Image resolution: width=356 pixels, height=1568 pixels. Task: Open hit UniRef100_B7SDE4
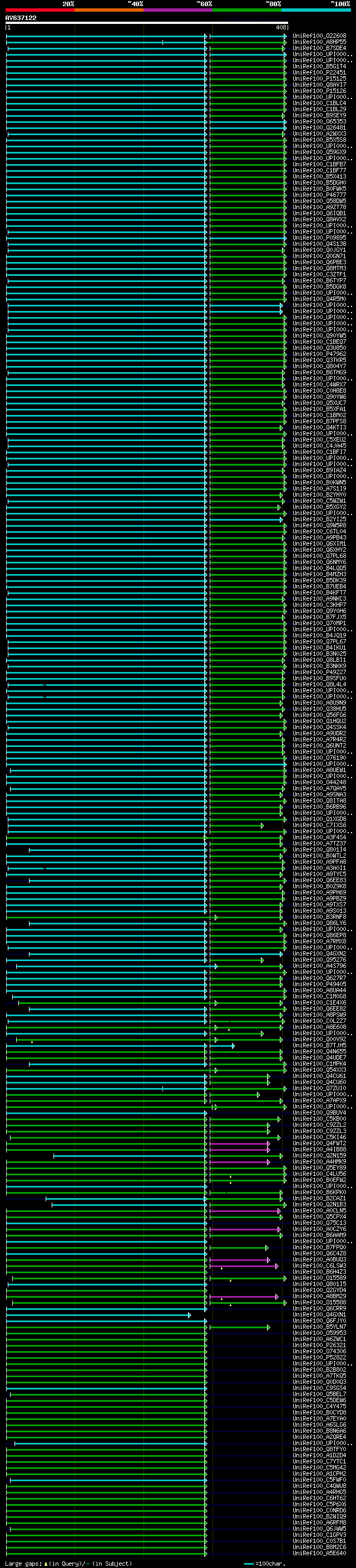pos(319,48)
